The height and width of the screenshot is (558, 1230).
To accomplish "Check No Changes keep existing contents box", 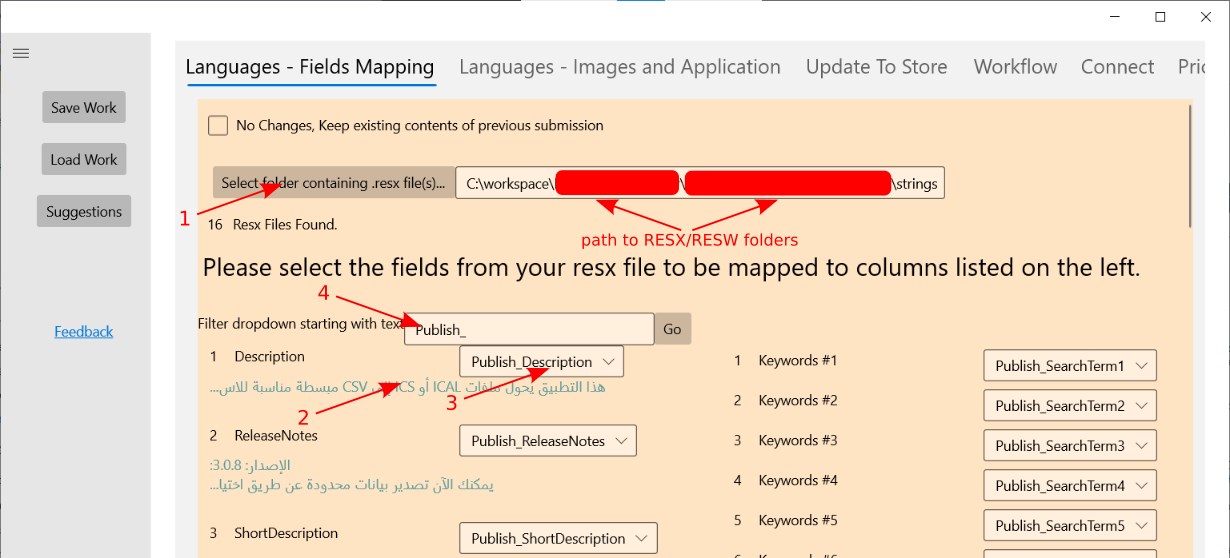I will click(x=218, y=126).
